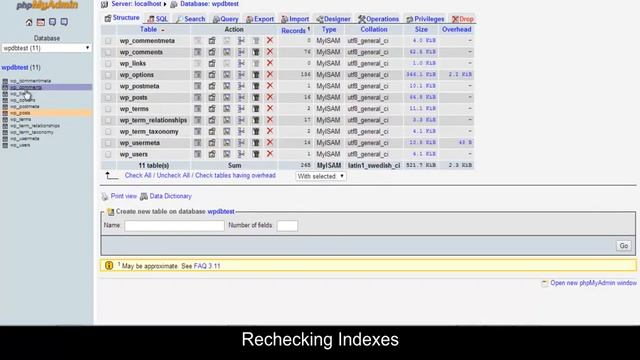Image resolution: width=640 pixels, height=360 pixels.
Task: Click Structure icon for wp_commentmeta row
Action: [x=212, y=40]
